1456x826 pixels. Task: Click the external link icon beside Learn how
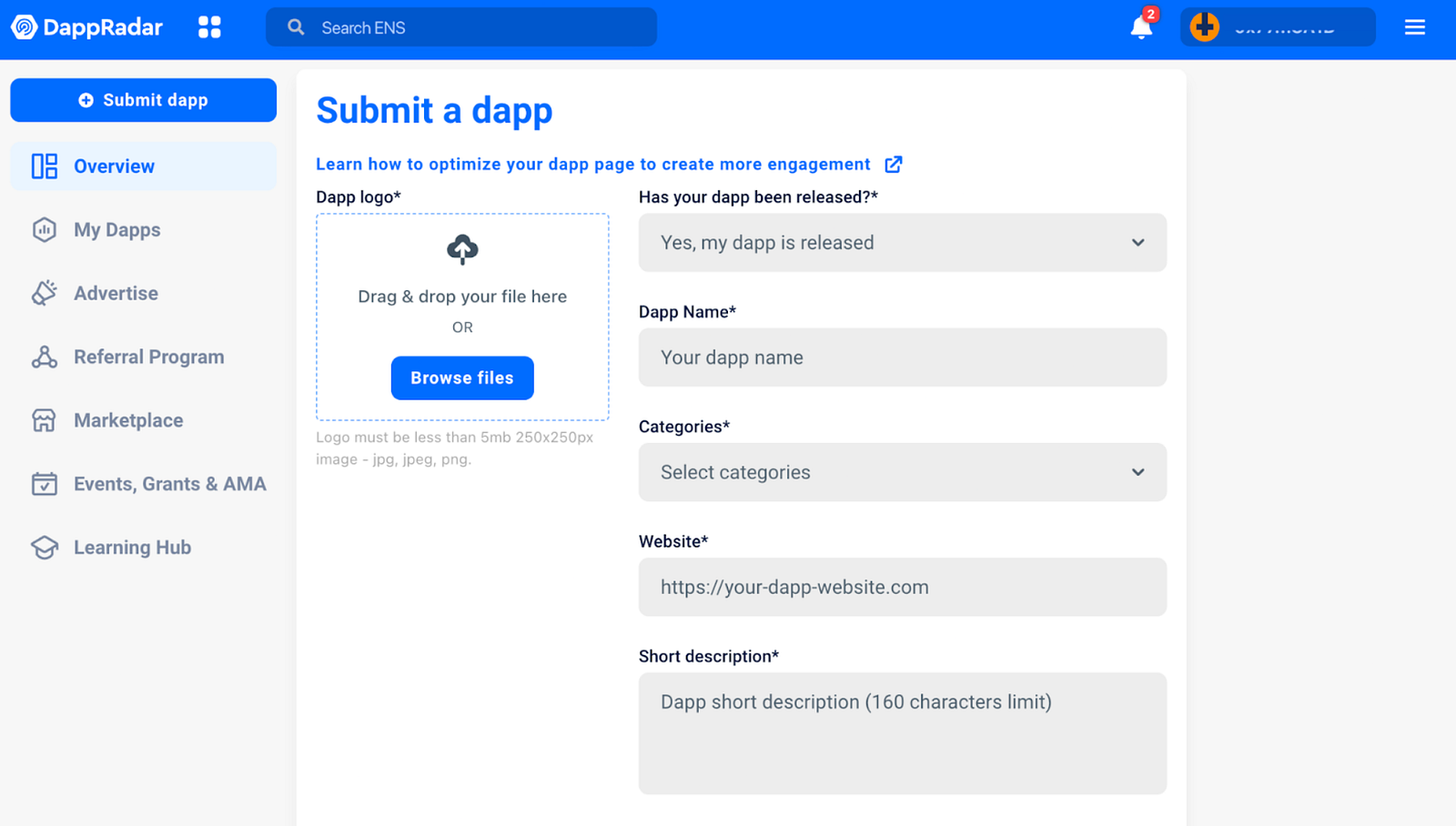point(894,165)
